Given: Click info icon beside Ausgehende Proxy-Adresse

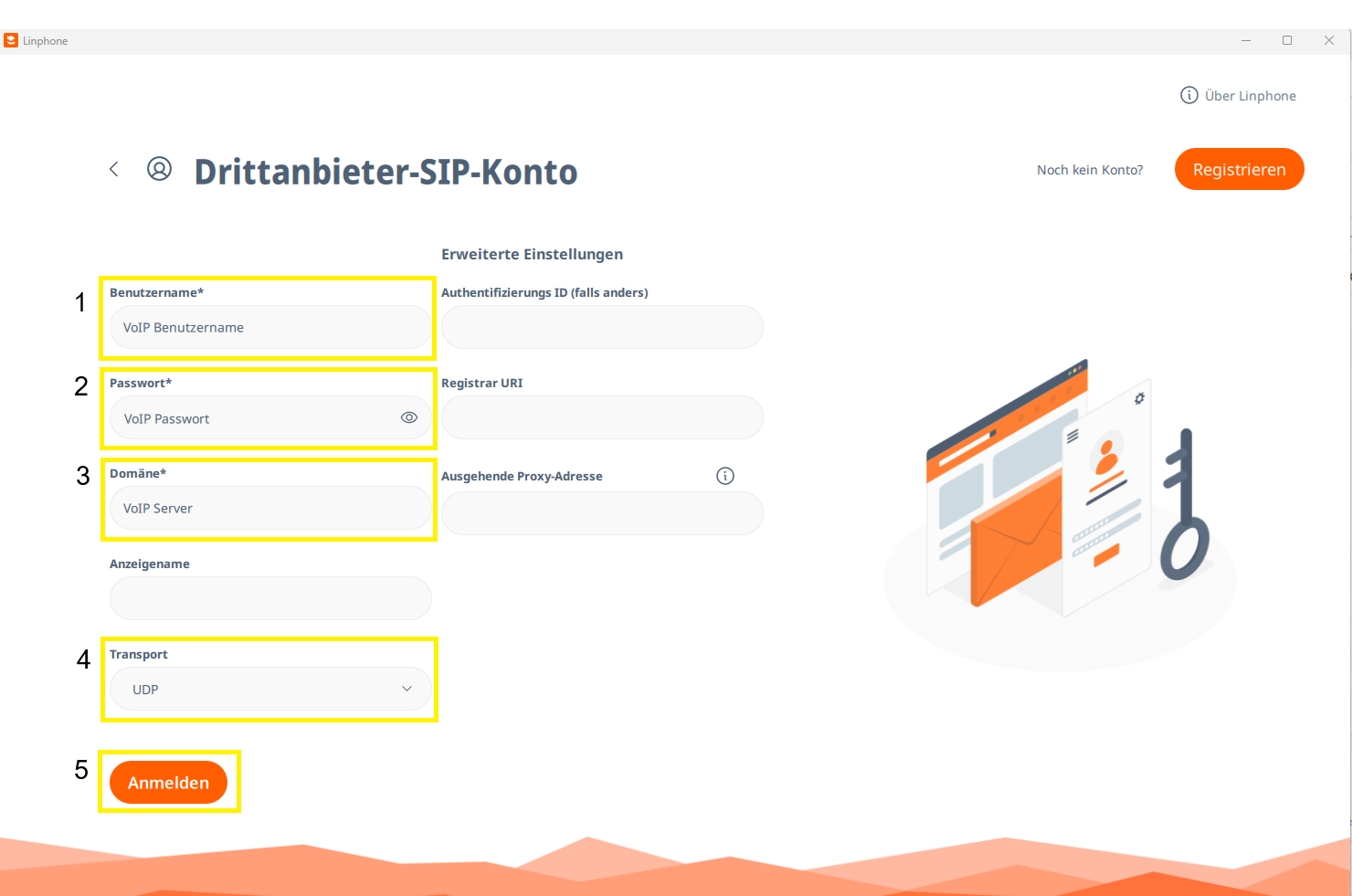Looking at the screenshot, I should pos(724,476).
